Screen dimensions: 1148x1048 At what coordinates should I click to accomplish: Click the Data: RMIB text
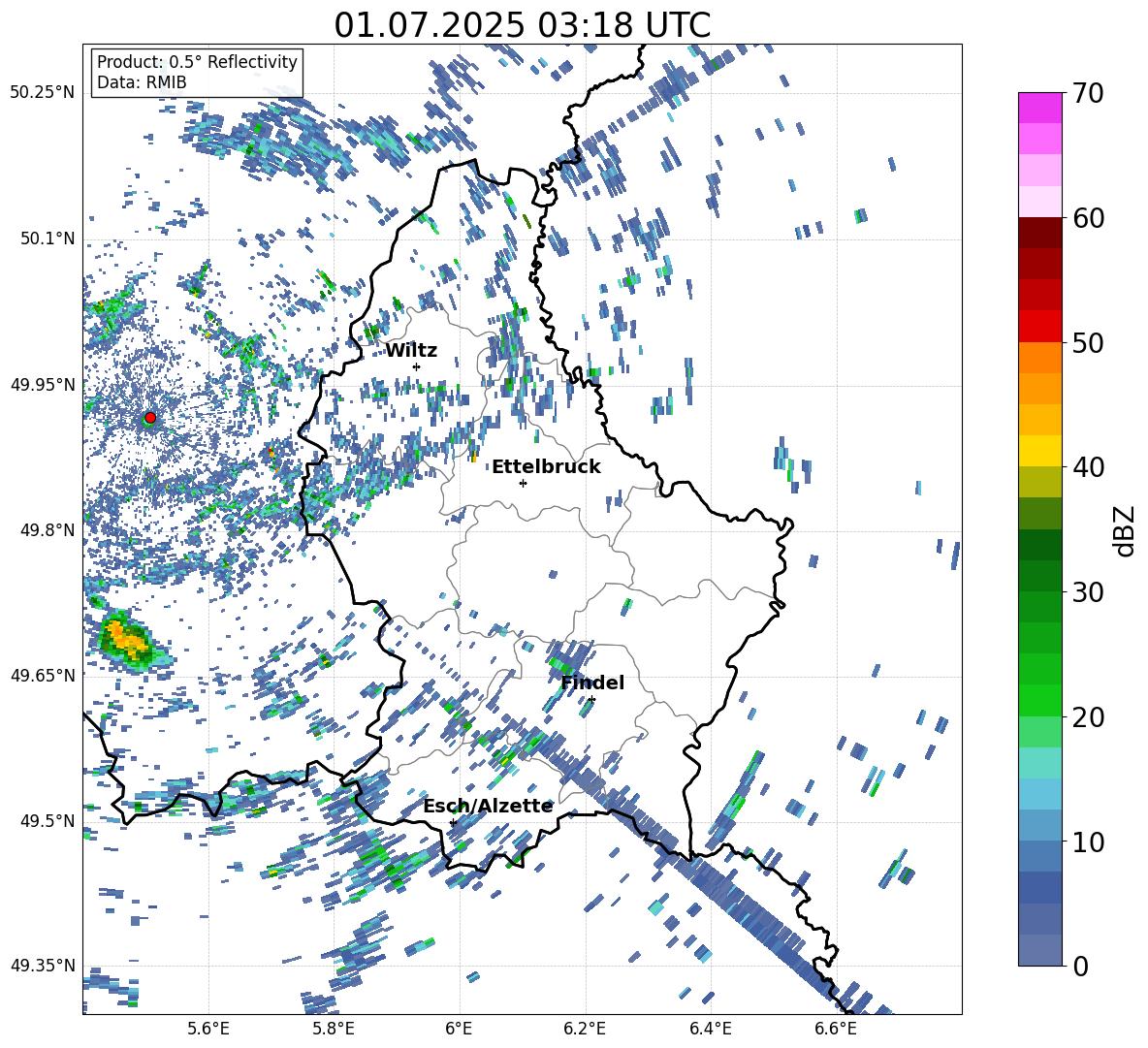tap(142, 82)
